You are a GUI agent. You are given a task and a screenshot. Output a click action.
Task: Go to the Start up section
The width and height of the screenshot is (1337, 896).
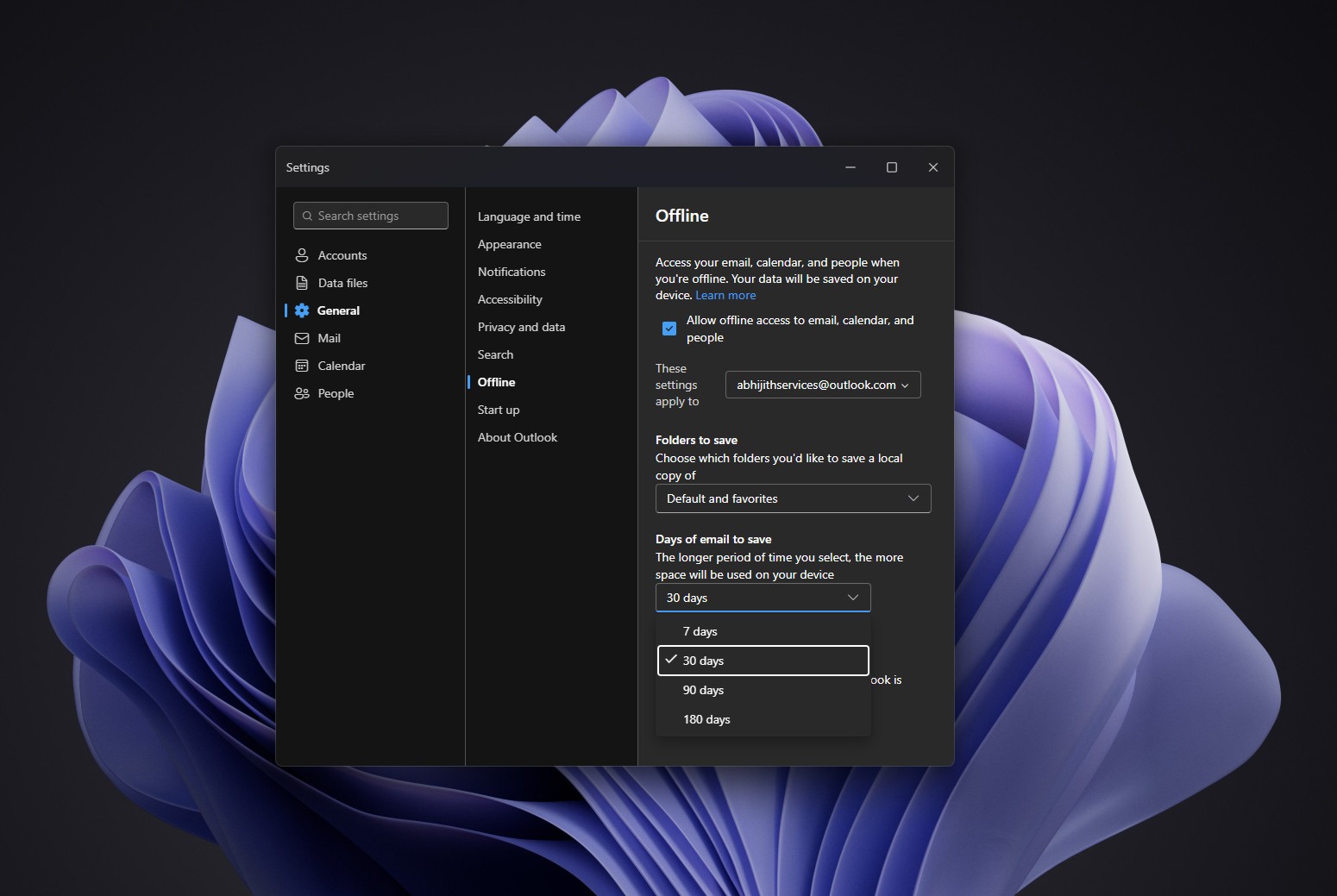click(499, 410)
